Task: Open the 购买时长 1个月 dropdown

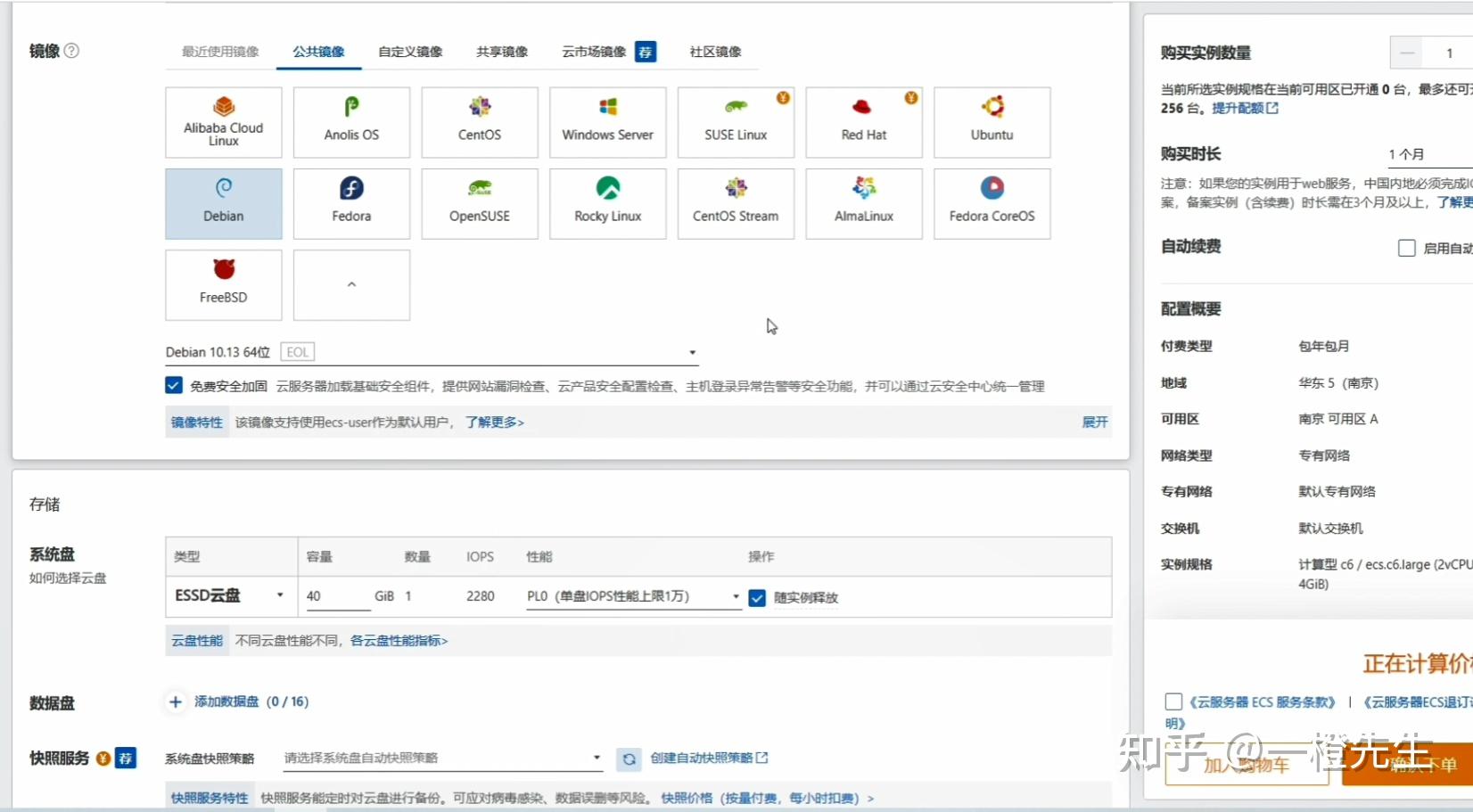Action: click(x=1429, y=155)
